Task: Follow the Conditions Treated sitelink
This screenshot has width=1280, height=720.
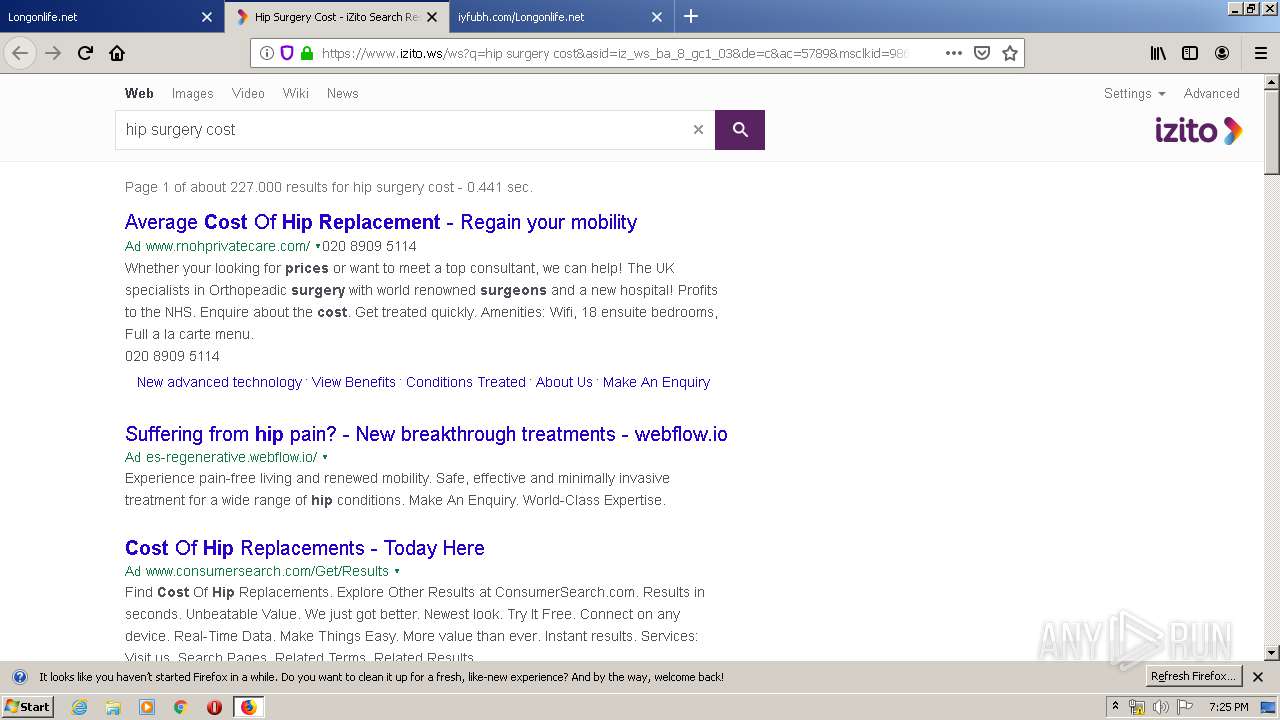Action: 466,382
